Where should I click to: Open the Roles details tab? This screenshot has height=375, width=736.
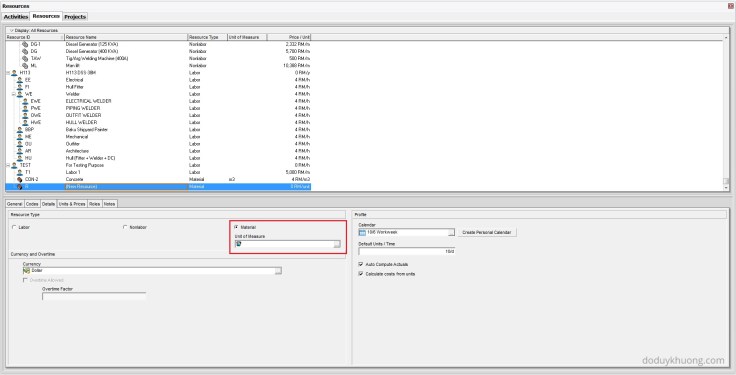(95, 204)
